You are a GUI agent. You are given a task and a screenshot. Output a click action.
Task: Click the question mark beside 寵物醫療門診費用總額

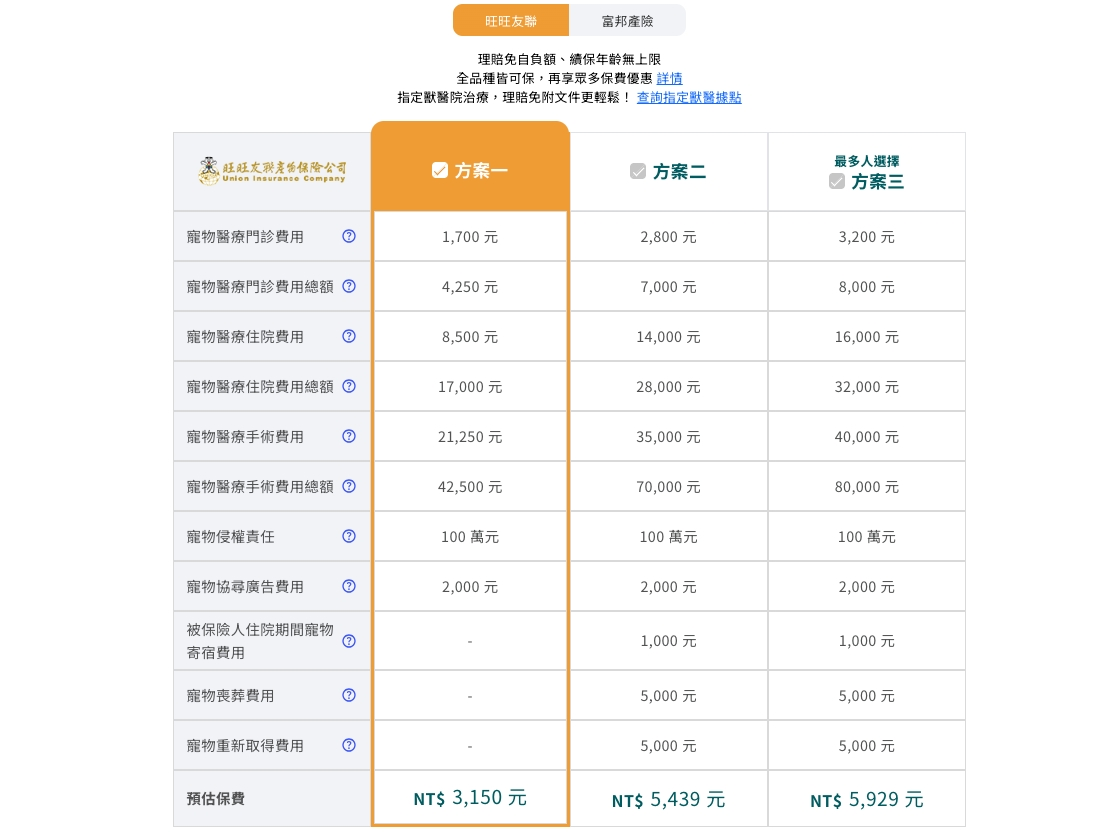coord(348,286)
